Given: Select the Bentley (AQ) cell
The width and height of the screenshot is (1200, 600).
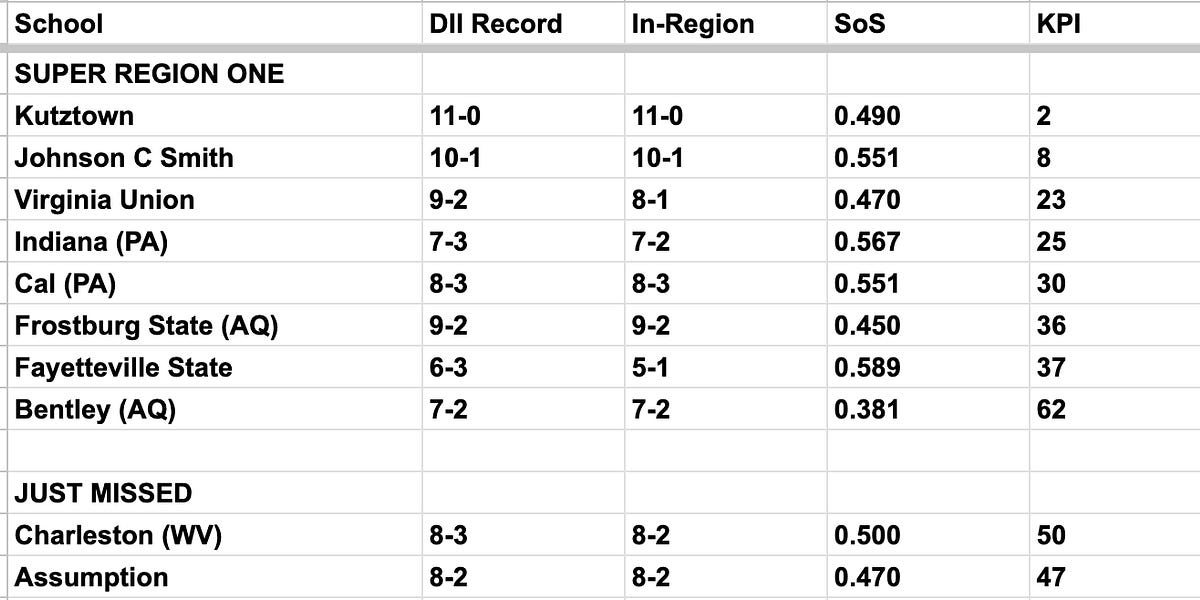Looking at the screenshot, I should point(95,410).
